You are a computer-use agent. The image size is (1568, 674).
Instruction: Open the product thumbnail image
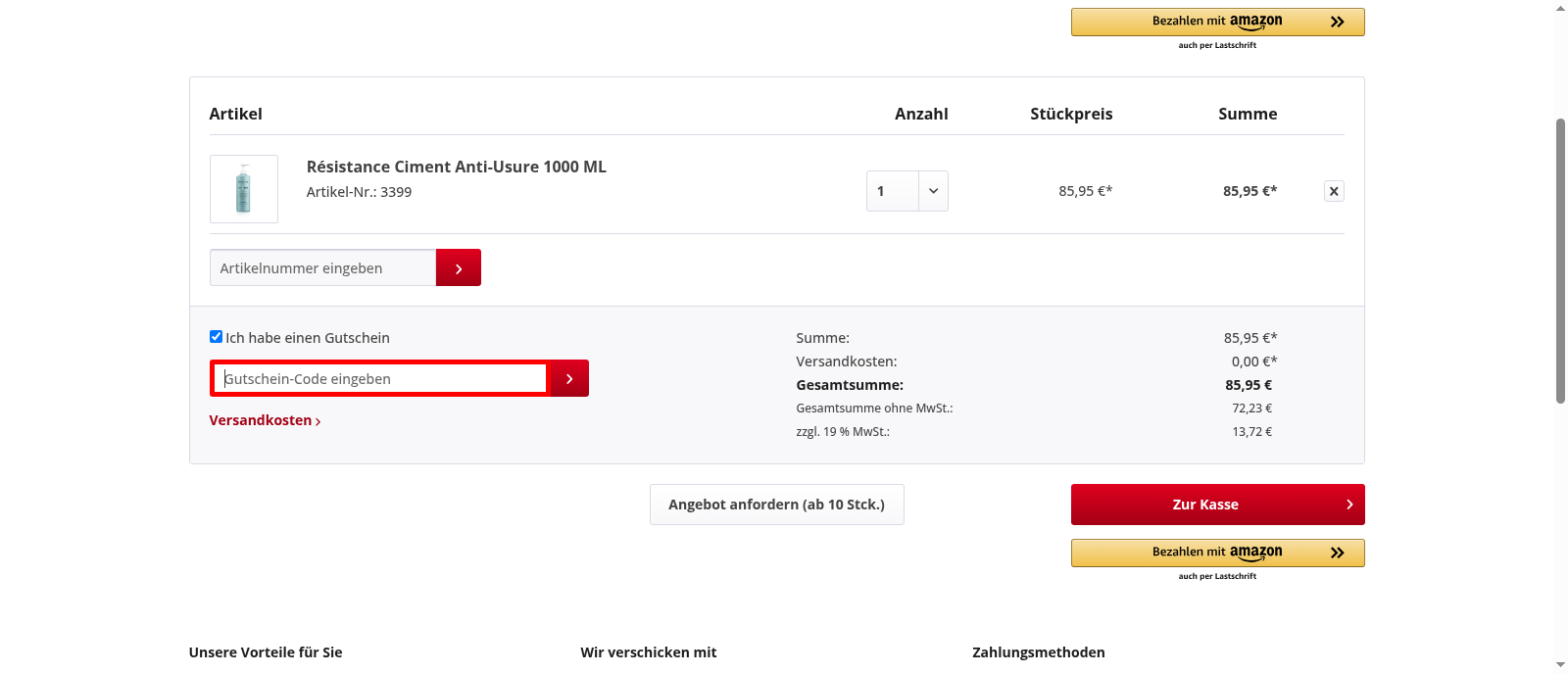point(244,189)
